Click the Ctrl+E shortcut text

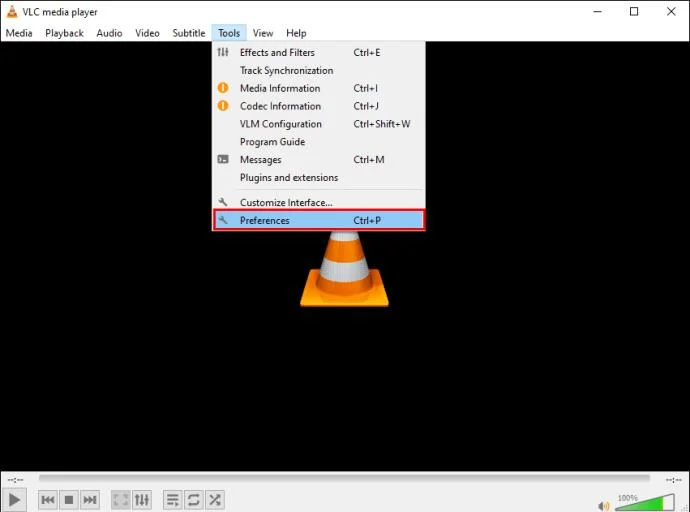pyautogui.click(x=367, y=52)
